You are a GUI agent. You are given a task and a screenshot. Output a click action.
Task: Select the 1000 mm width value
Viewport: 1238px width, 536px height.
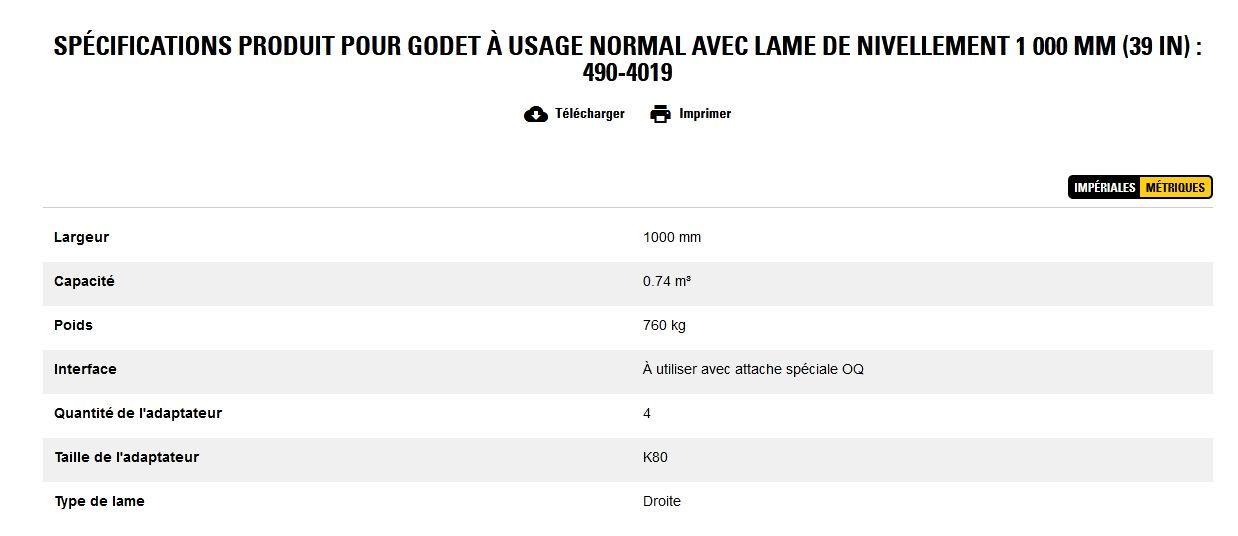click(x=672, y=238)
